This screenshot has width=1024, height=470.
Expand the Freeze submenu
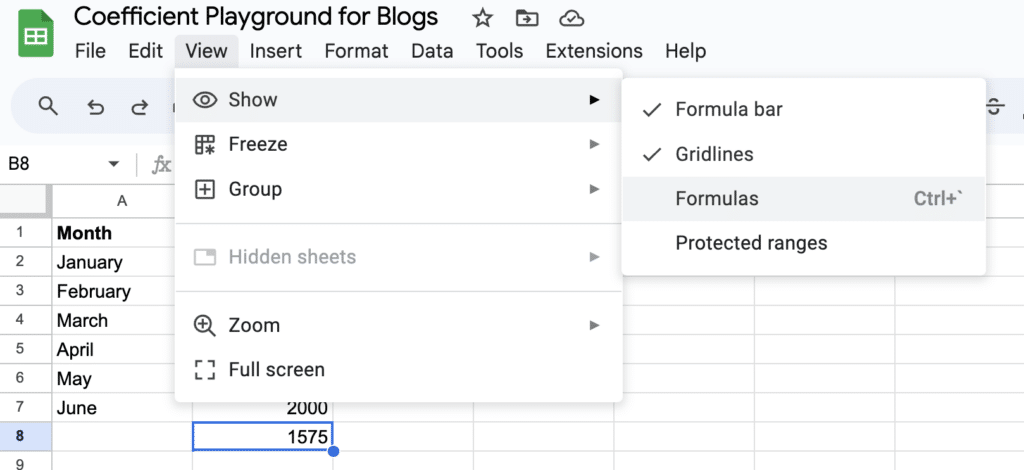[x=398, y=144]
